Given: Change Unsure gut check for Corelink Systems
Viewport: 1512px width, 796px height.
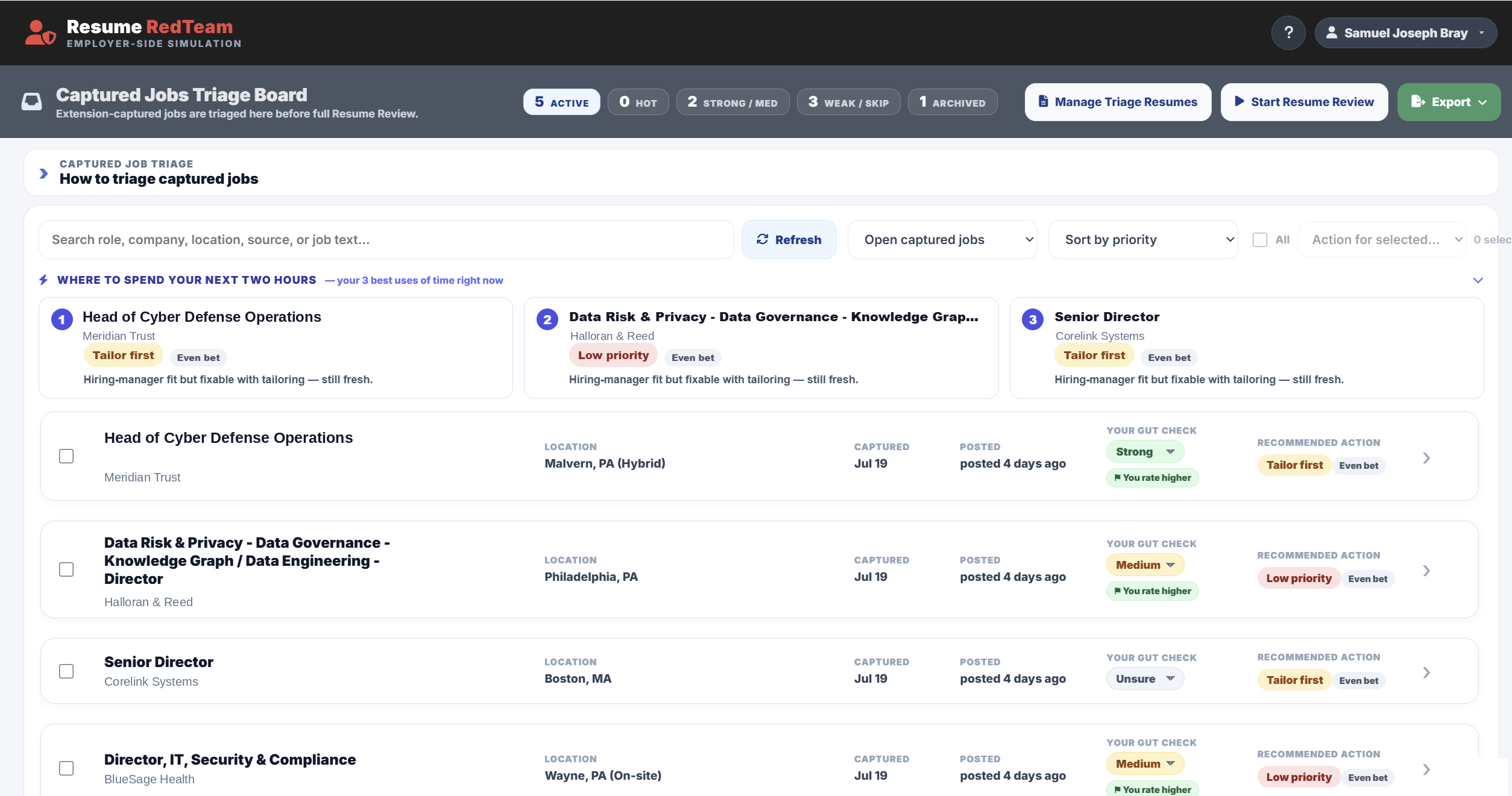Looking at the screenshot, I should [x=1145, y=679].
